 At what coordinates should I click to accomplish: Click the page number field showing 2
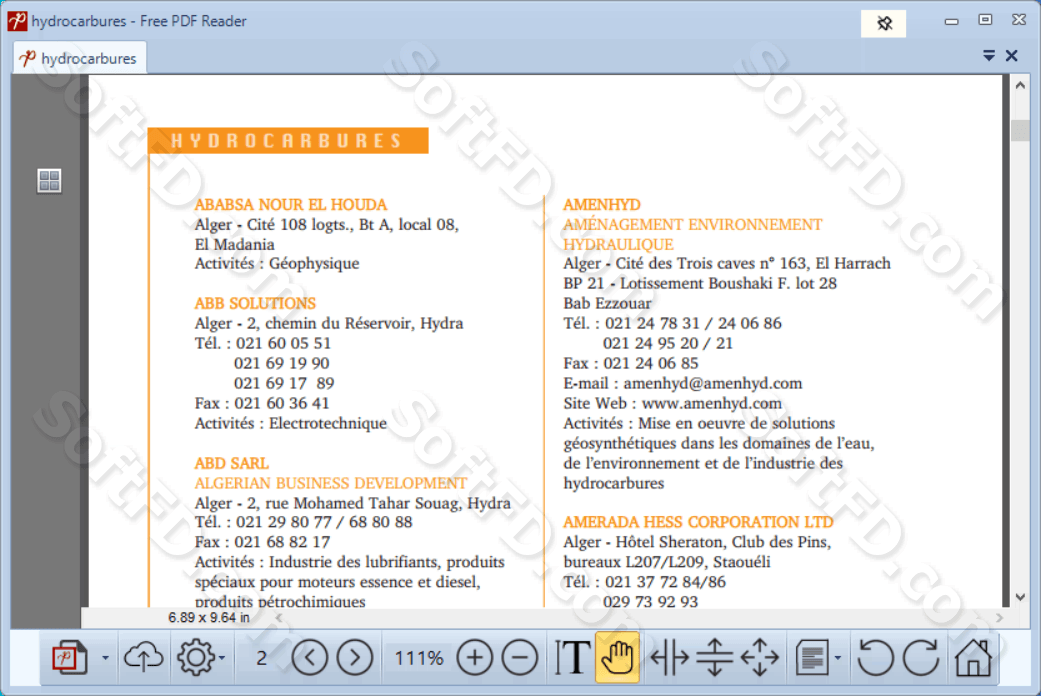coord(262,658)
